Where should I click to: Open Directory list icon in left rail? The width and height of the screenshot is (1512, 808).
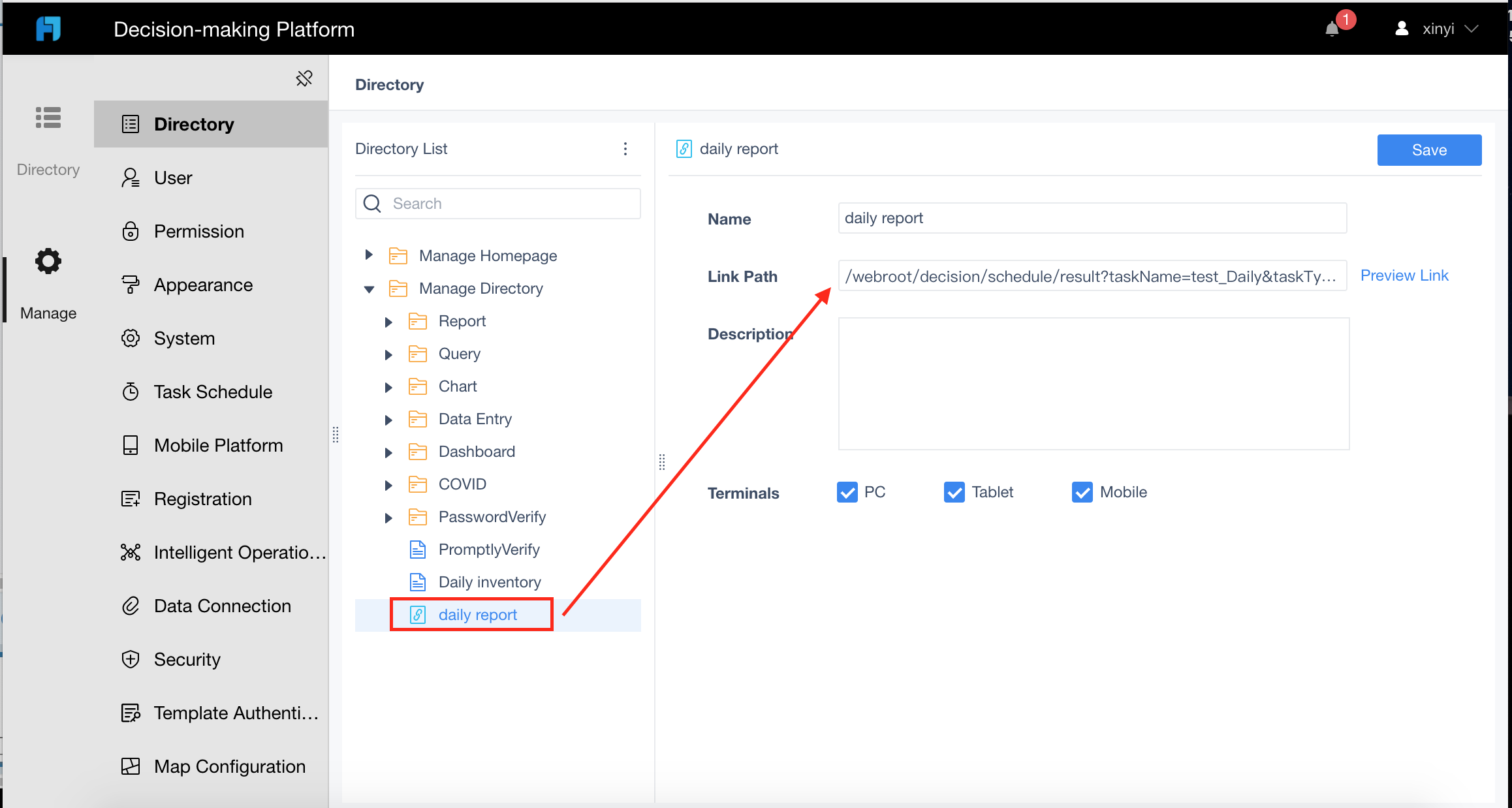tap(48, 118)
